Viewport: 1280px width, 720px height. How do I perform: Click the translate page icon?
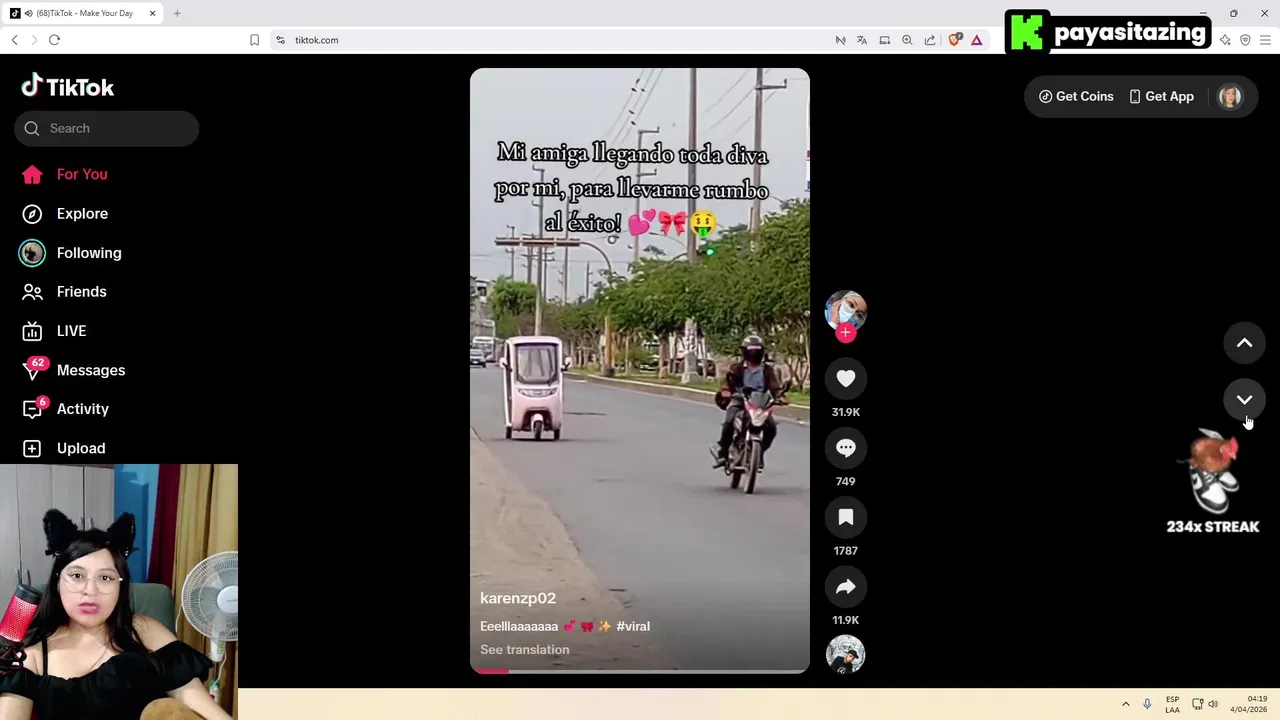tap(862, 40)
